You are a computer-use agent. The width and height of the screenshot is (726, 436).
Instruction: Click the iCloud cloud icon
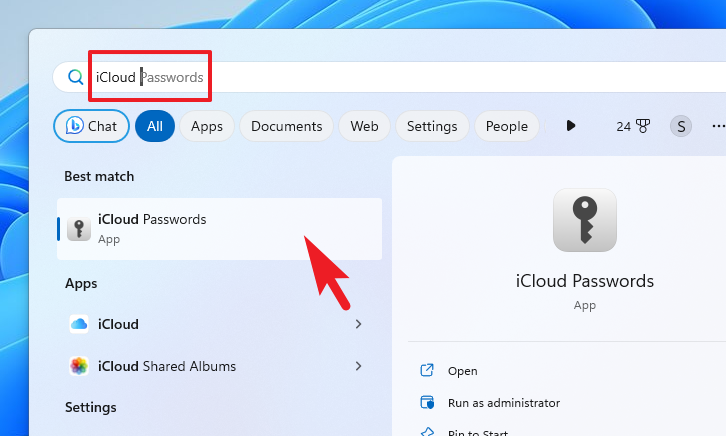tap(79, 324)
